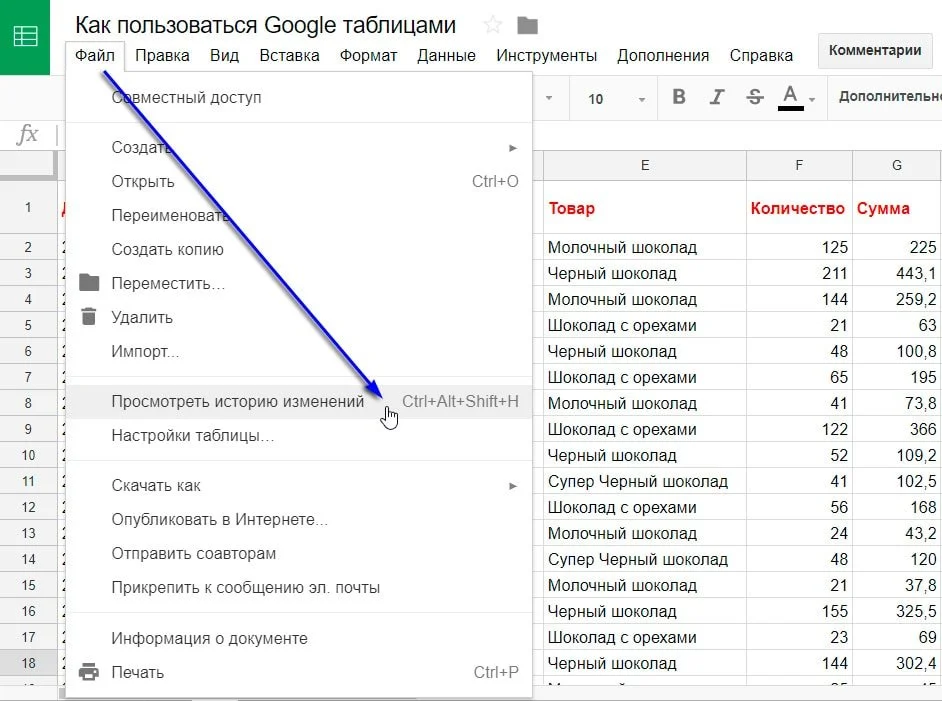Apply strikethrough formatting from the toolbar

[x=755, y=97]
